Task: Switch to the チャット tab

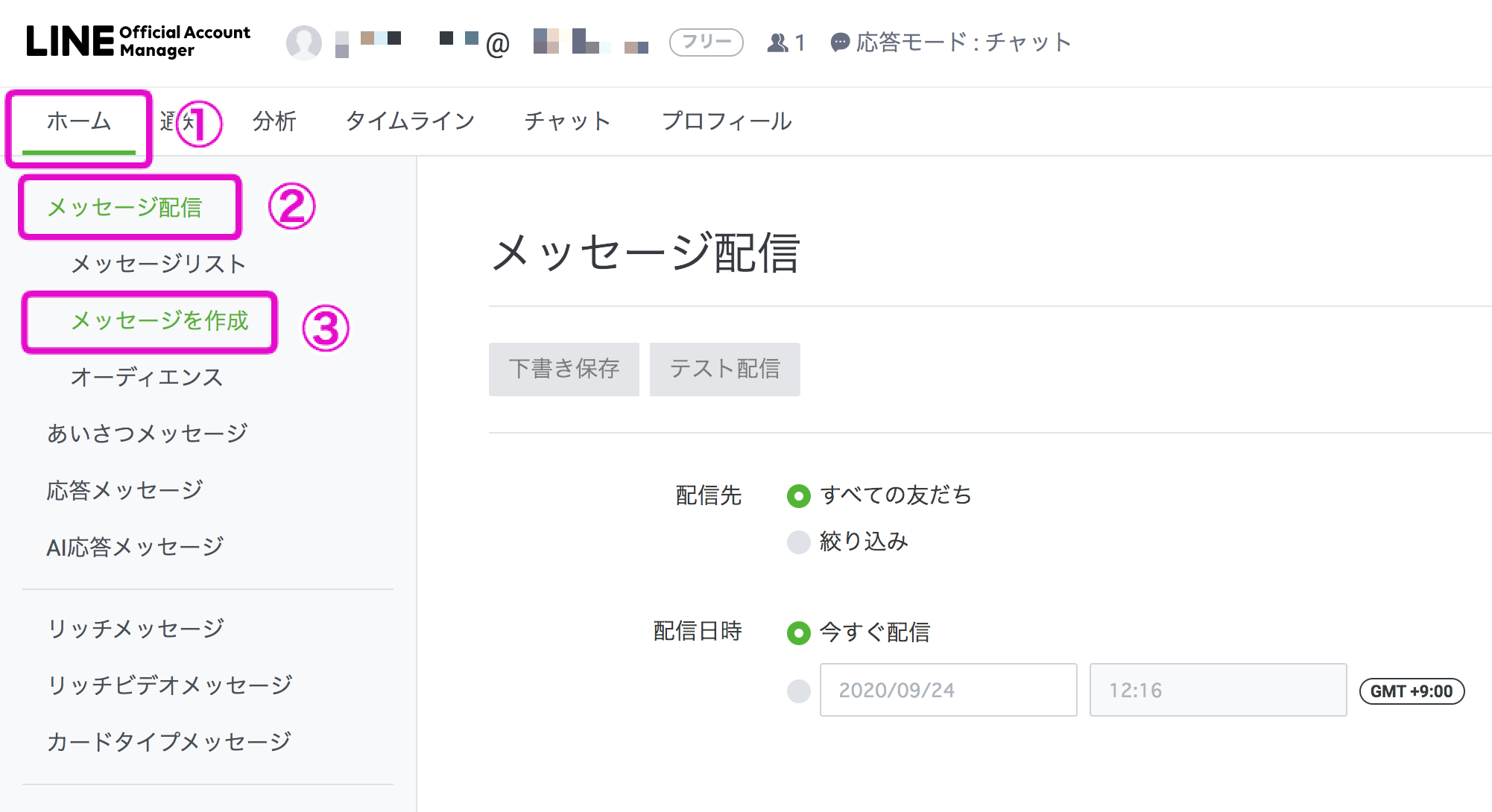Action: [568, 121]
